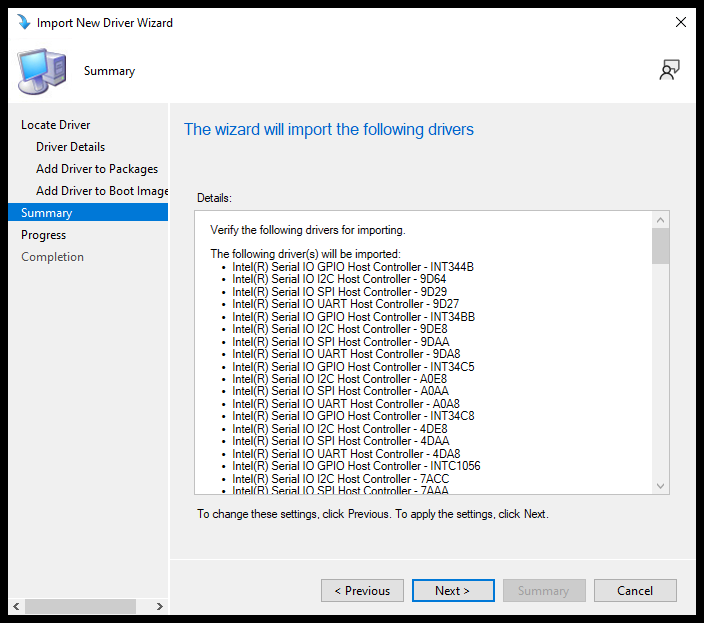Click the computer Summary icon in header
Image resolution: width=704 pixels, height=623 pixels.
tap(42, 71)
